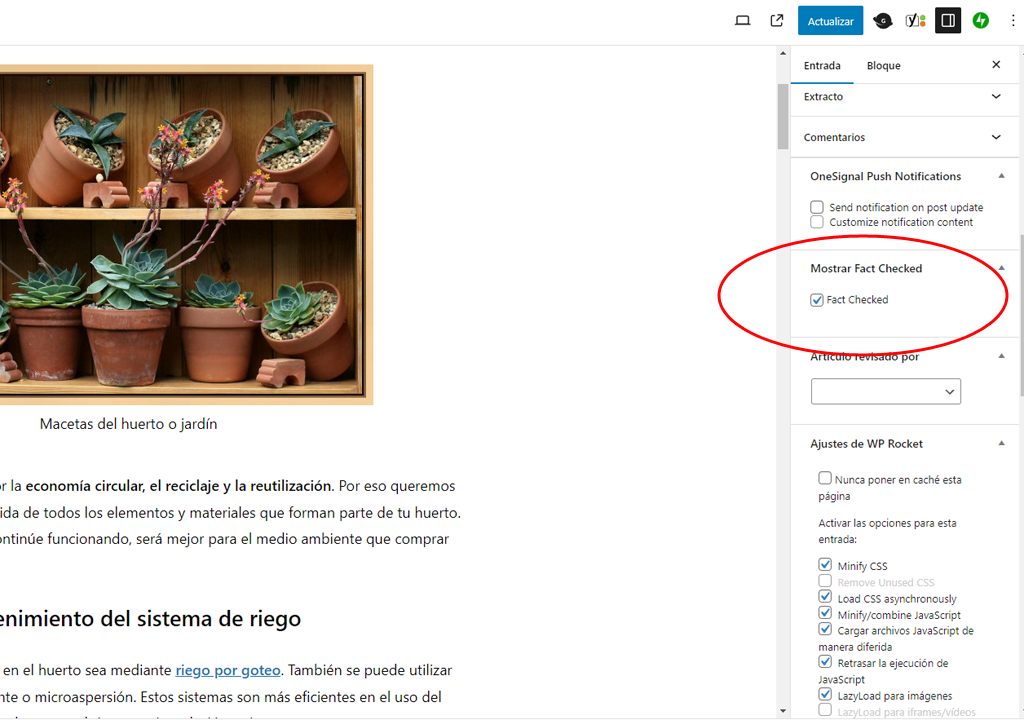
Task: Enable Send notification on post update
Action: (816, 207)
